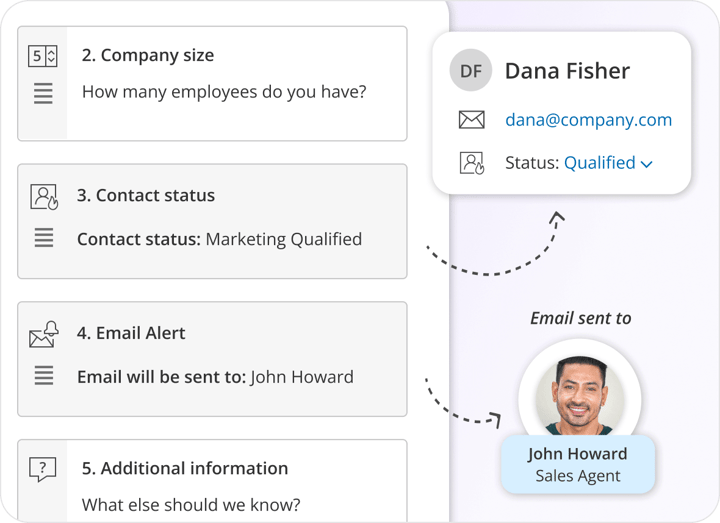The image size is (720, 523).
Task: Click the drag handle in the Email Alert card
Action: point(44,377)
